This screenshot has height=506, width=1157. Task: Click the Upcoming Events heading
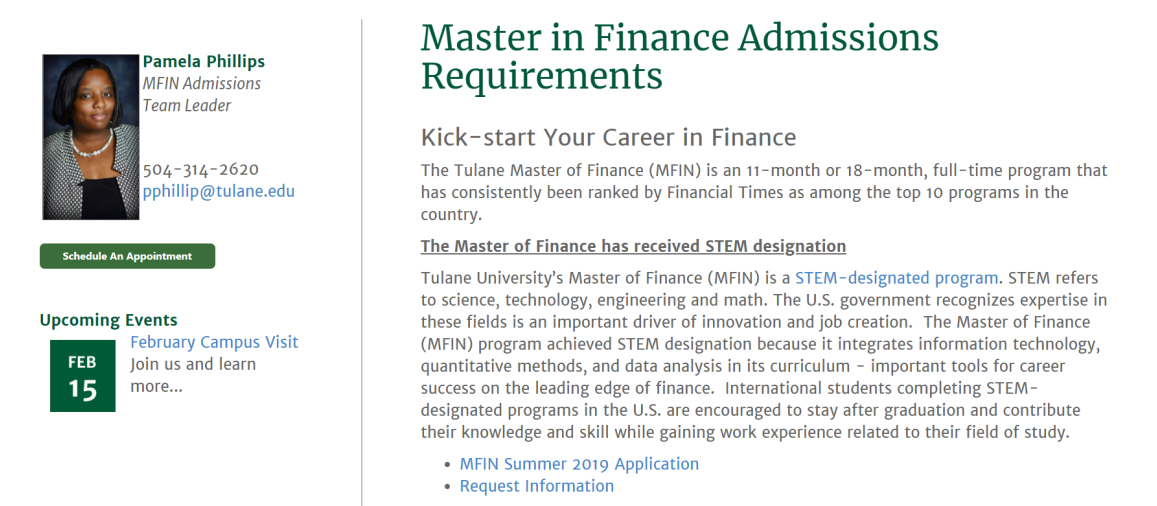click(x=108, y=320)
